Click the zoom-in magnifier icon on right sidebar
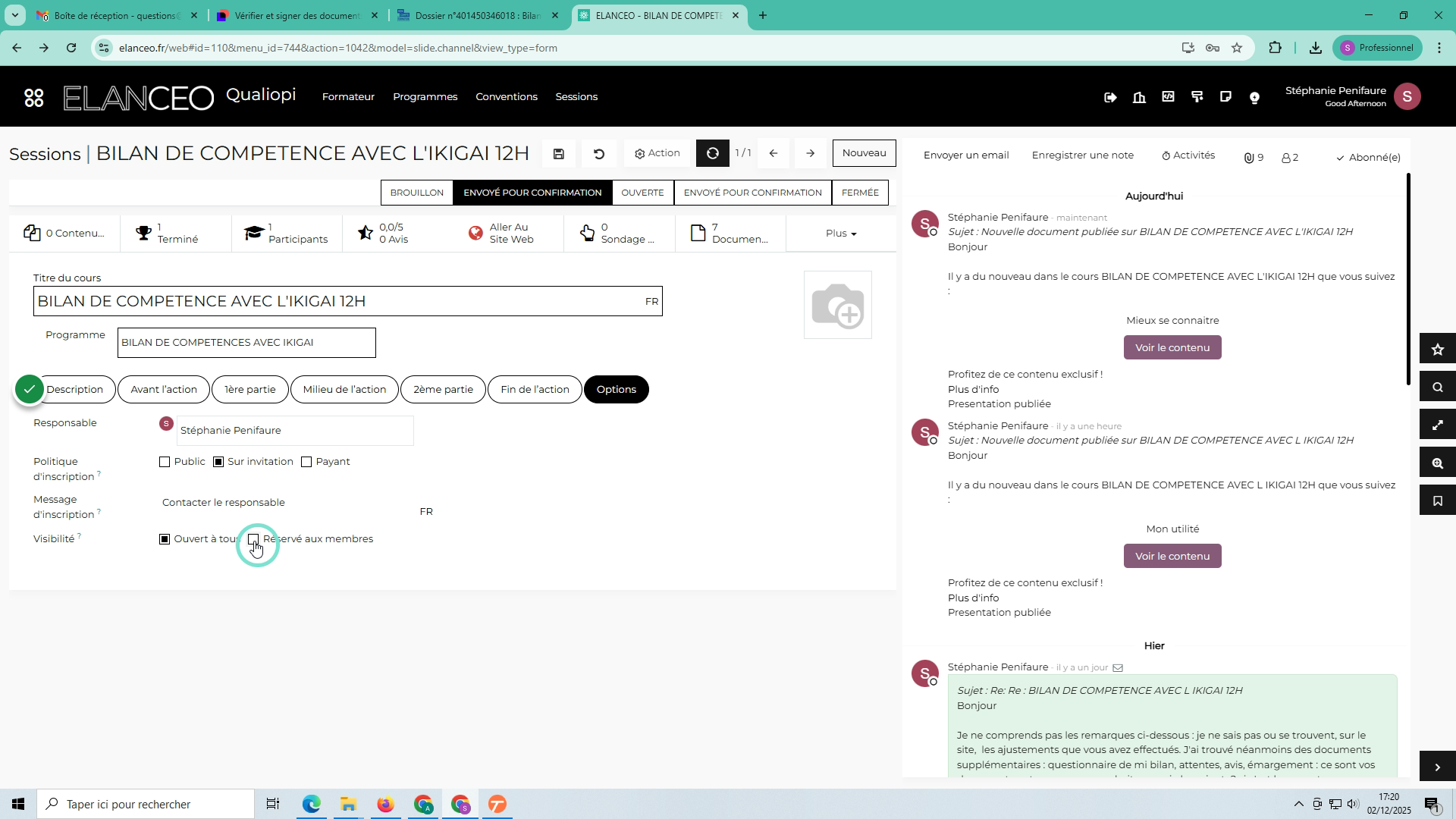 1438,463
